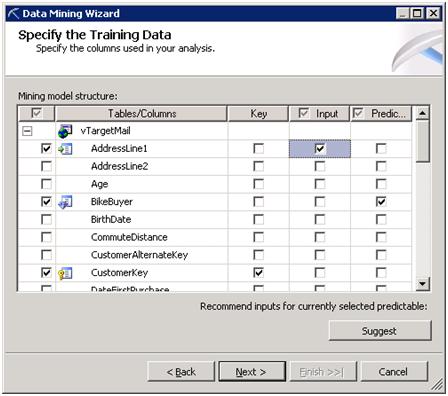Click the vTargetMail table icon
This screenshot has height=396, width=448.
point(65,131)
